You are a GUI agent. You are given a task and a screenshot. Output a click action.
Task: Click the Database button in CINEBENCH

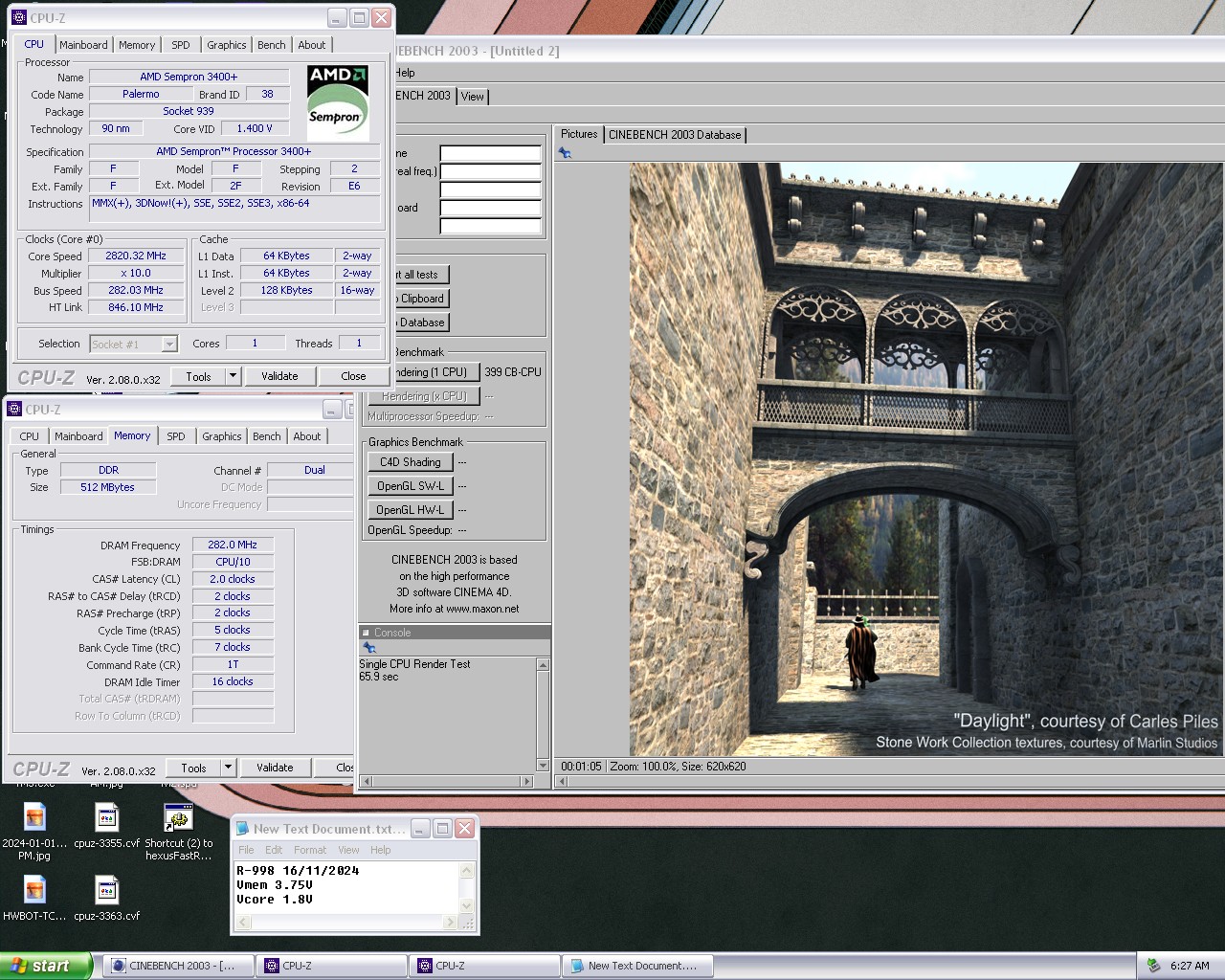pyautogui.click(x=421, y=323)
